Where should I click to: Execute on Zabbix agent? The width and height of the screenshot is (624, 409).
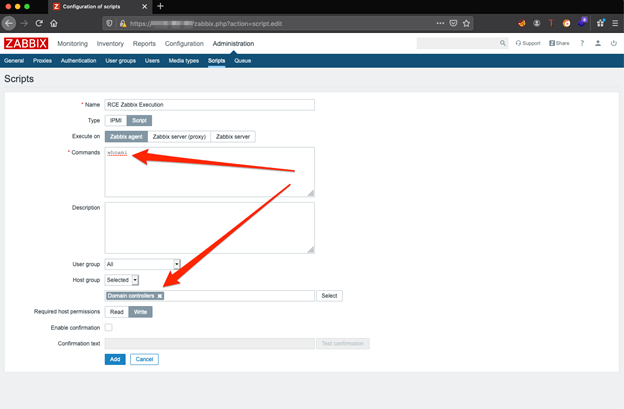pos(126,136)
